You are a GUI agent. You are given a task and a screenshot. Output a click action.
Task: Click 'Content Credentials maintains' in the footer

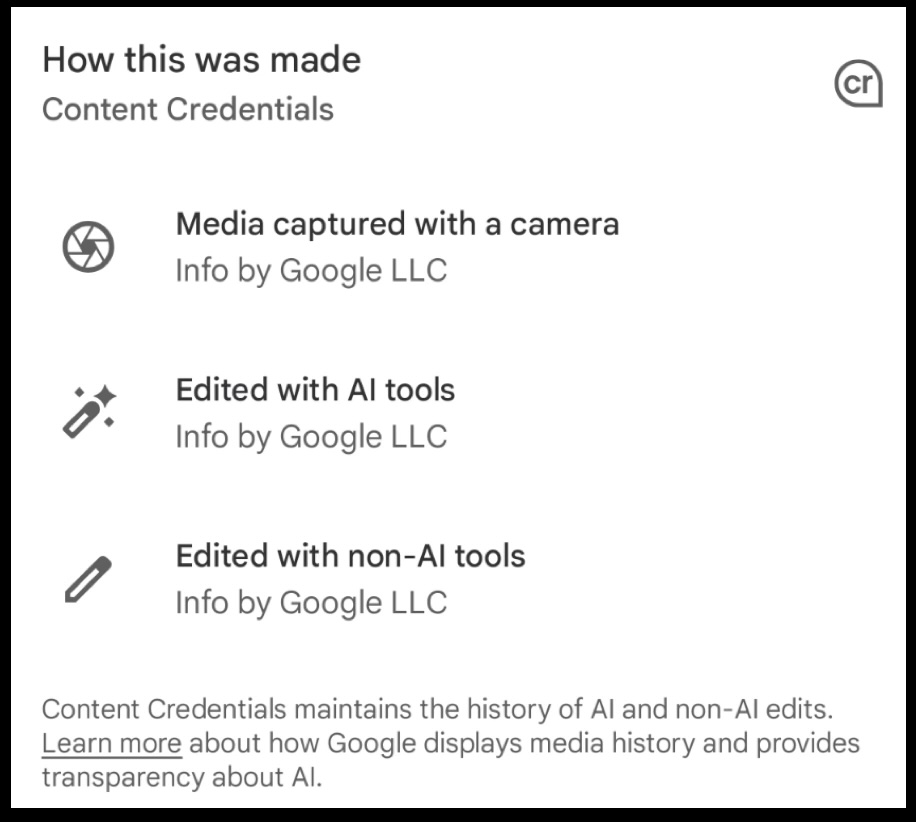(163, 710)
